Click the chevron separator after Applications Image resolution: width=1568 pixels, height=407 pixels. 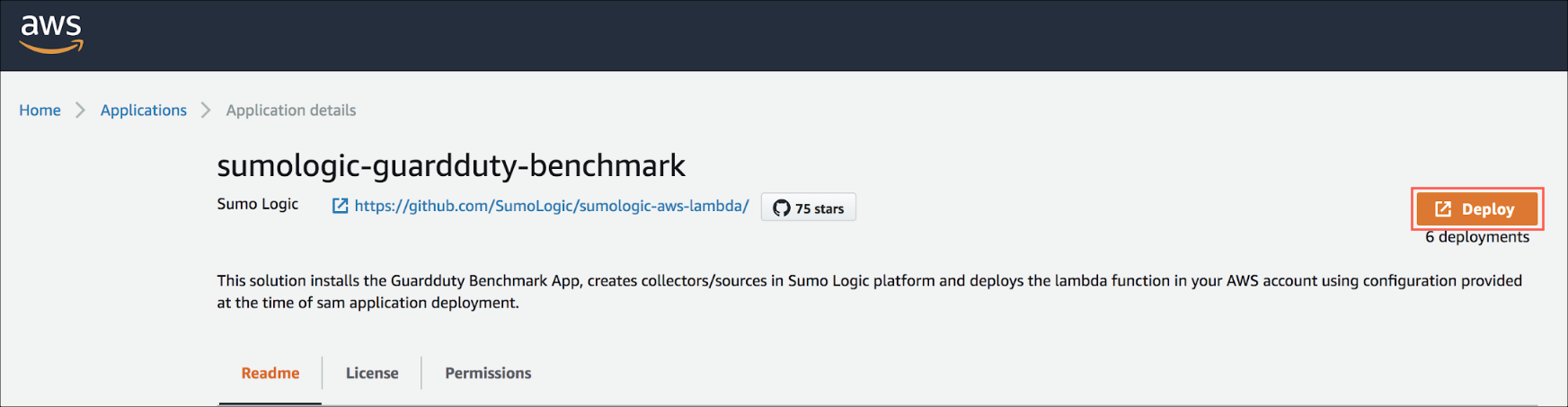(x=206, y=111)
